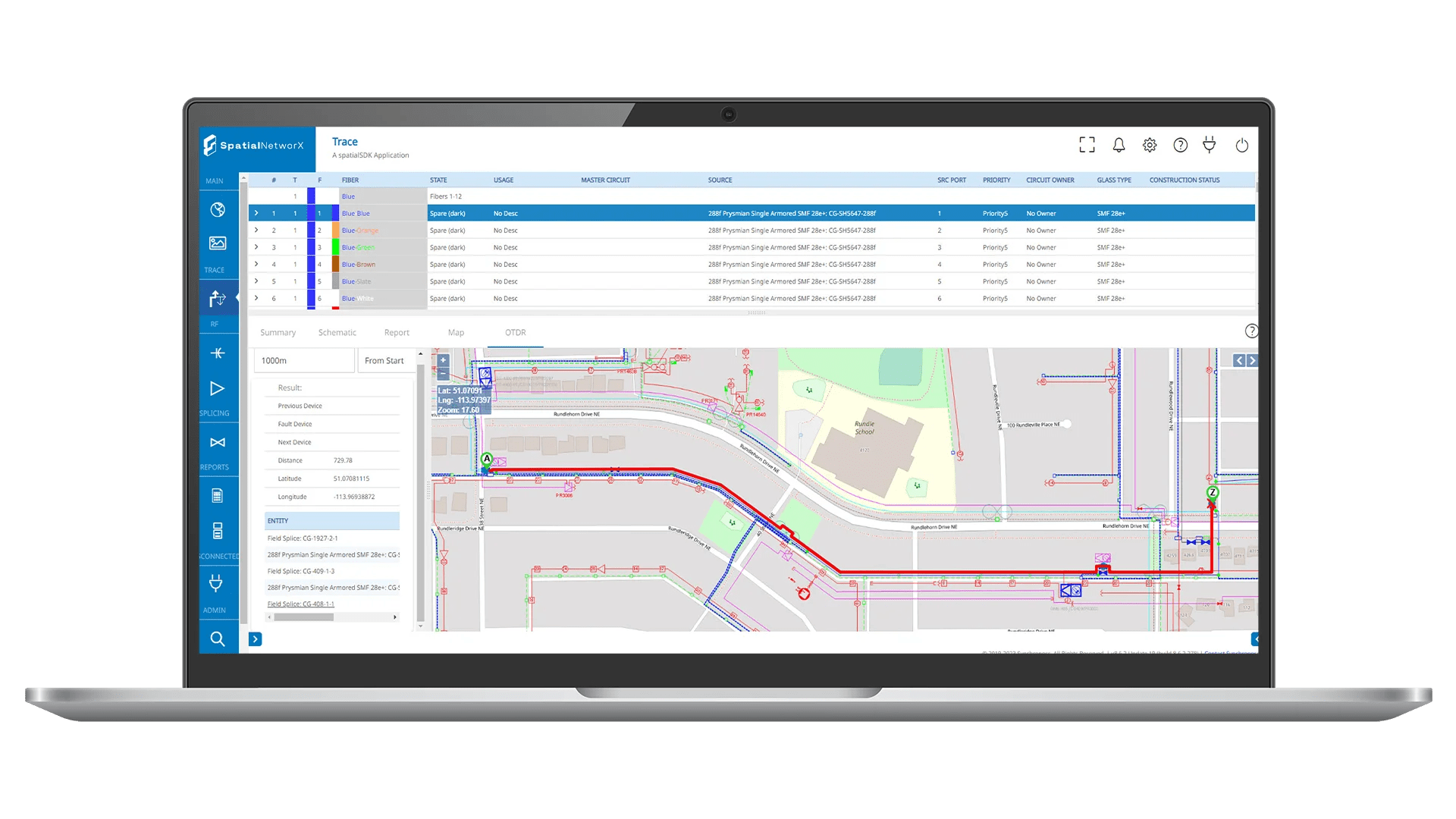
Task: Open the From Start dropdown
Action: click(x=388, y=361)
